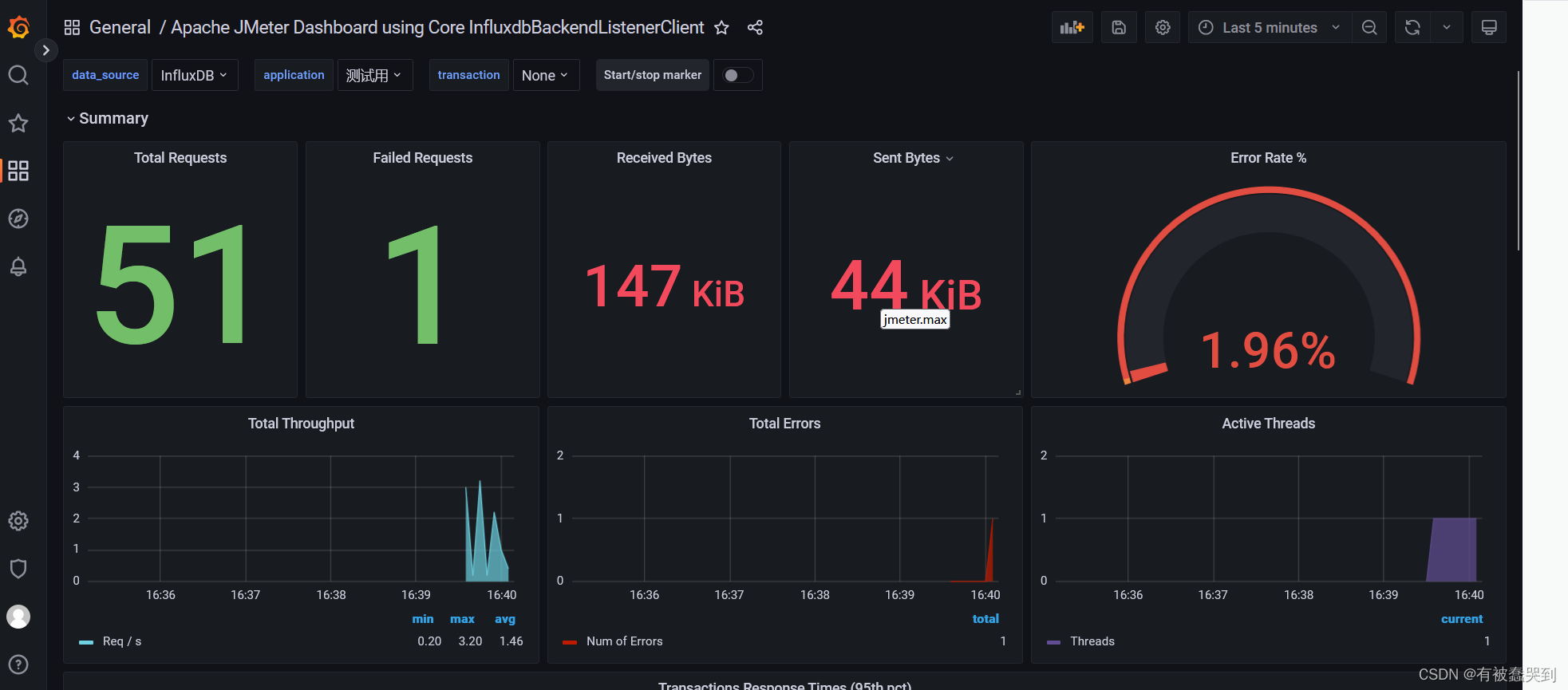
Task: Open the search icon in sidebar
Action: pyautogui.click(x=18, y=75)
